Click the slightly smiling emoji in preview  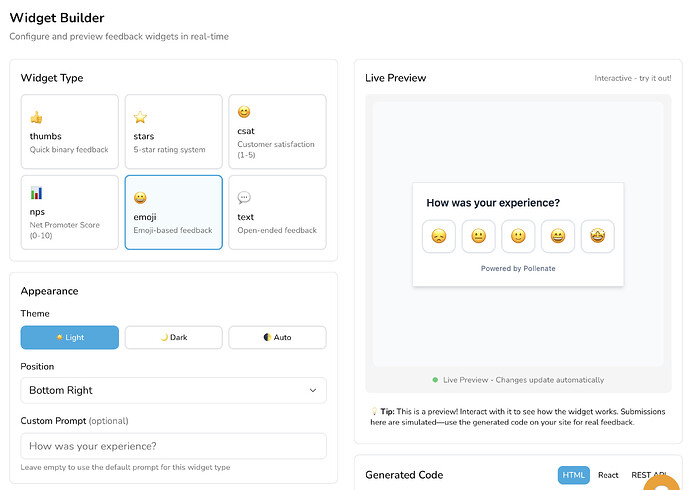pyautogui.click(x=518, y=237)
